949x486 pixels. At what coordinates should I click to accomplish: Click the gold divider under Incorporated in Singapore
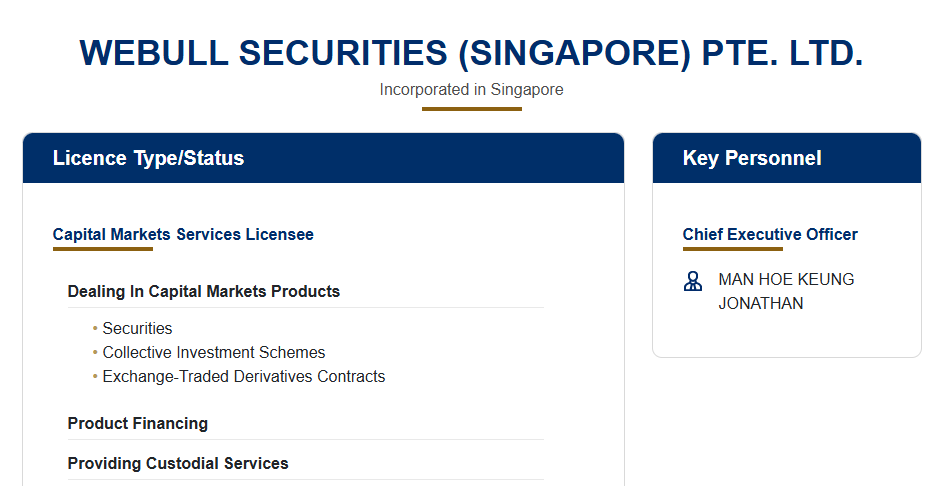pos(471,108)
